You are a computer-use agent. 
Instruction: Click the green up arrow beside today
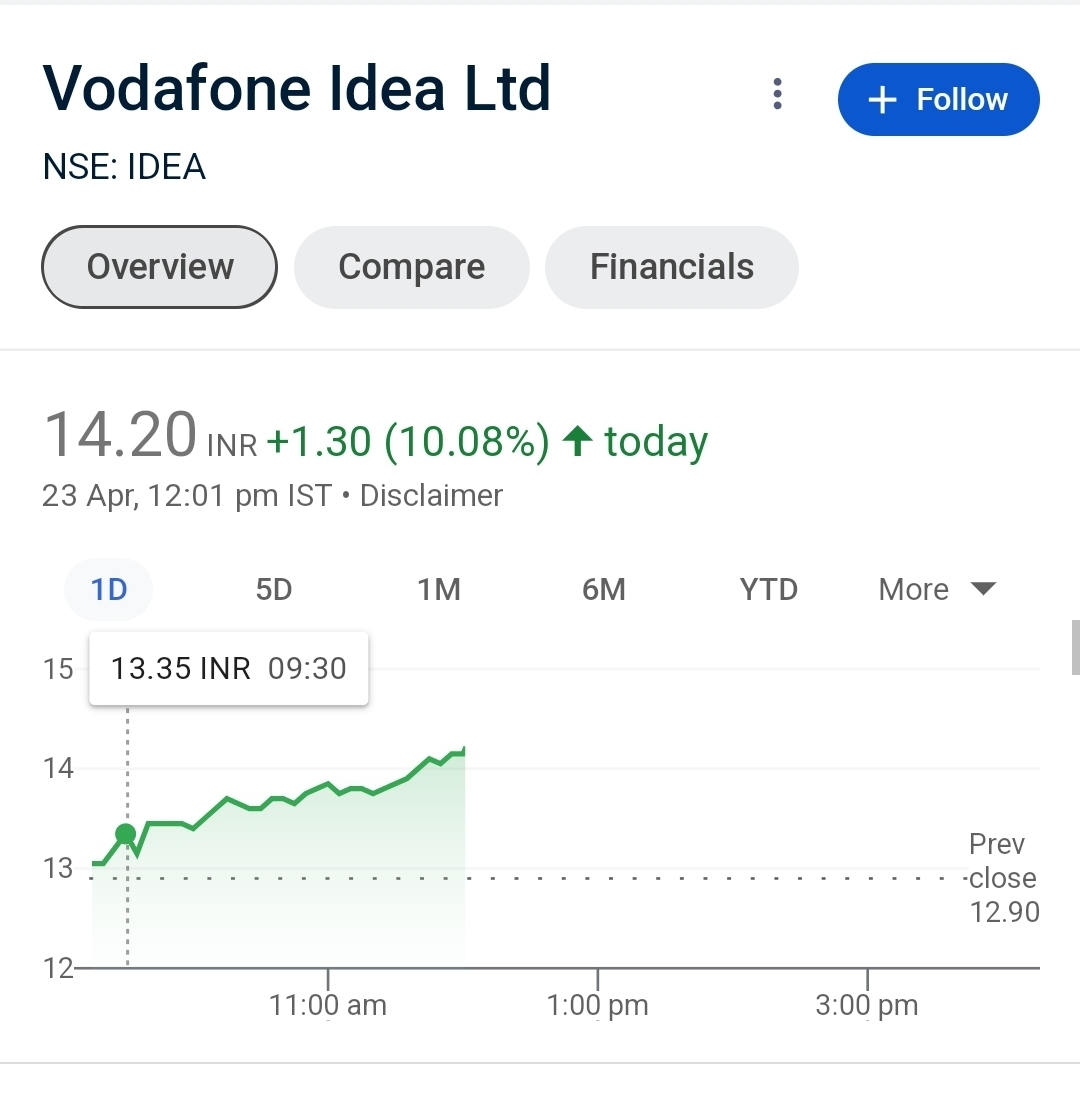coord(578,441)
